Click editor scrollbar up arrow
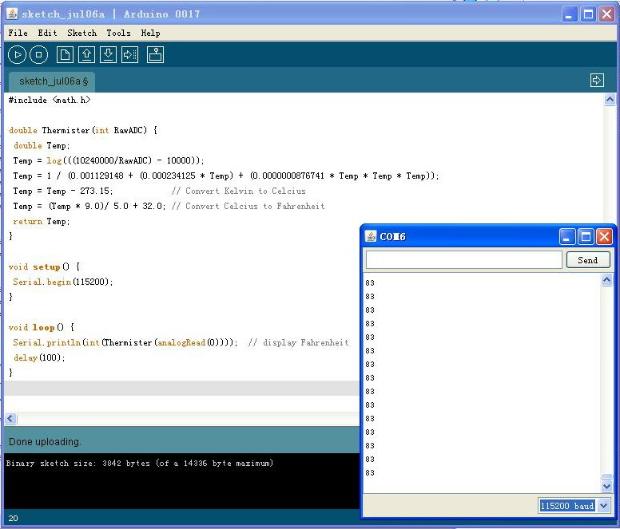The image size is (620, 529). (610, 99)
